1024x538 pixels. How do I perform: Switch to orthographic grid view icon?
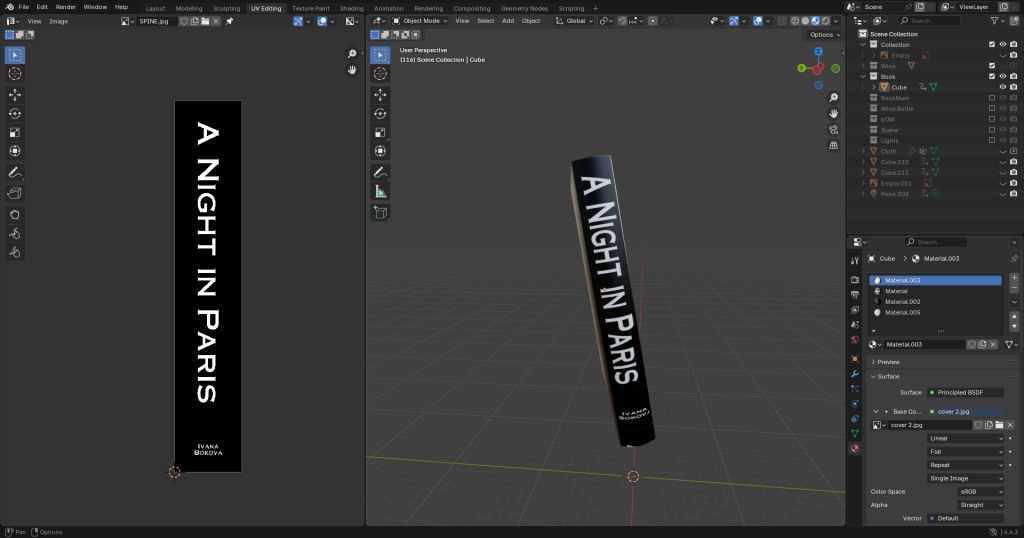(x=833, y=145)
